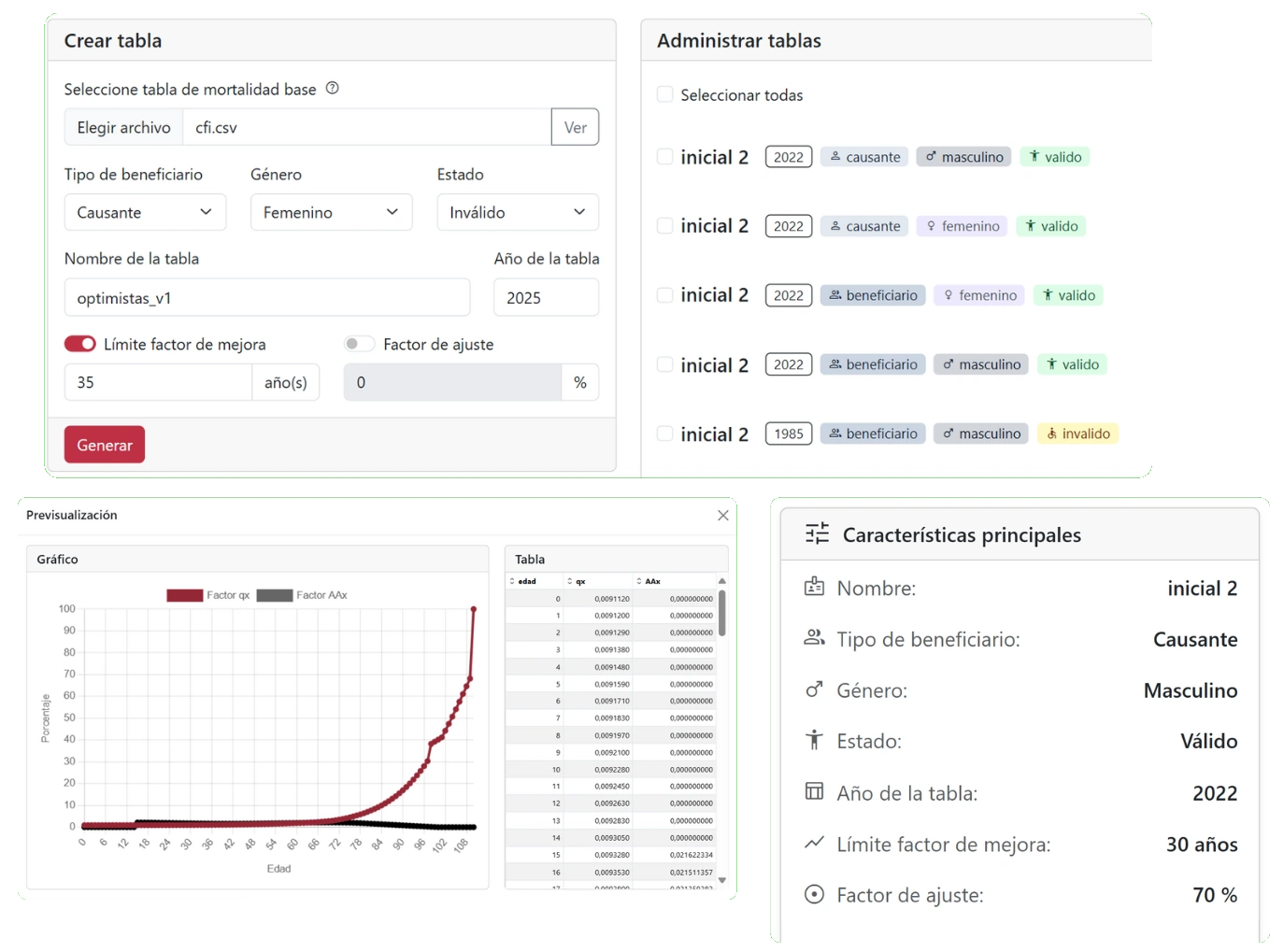
Task: Close the Previsualización panel
Action: point(722,515)
